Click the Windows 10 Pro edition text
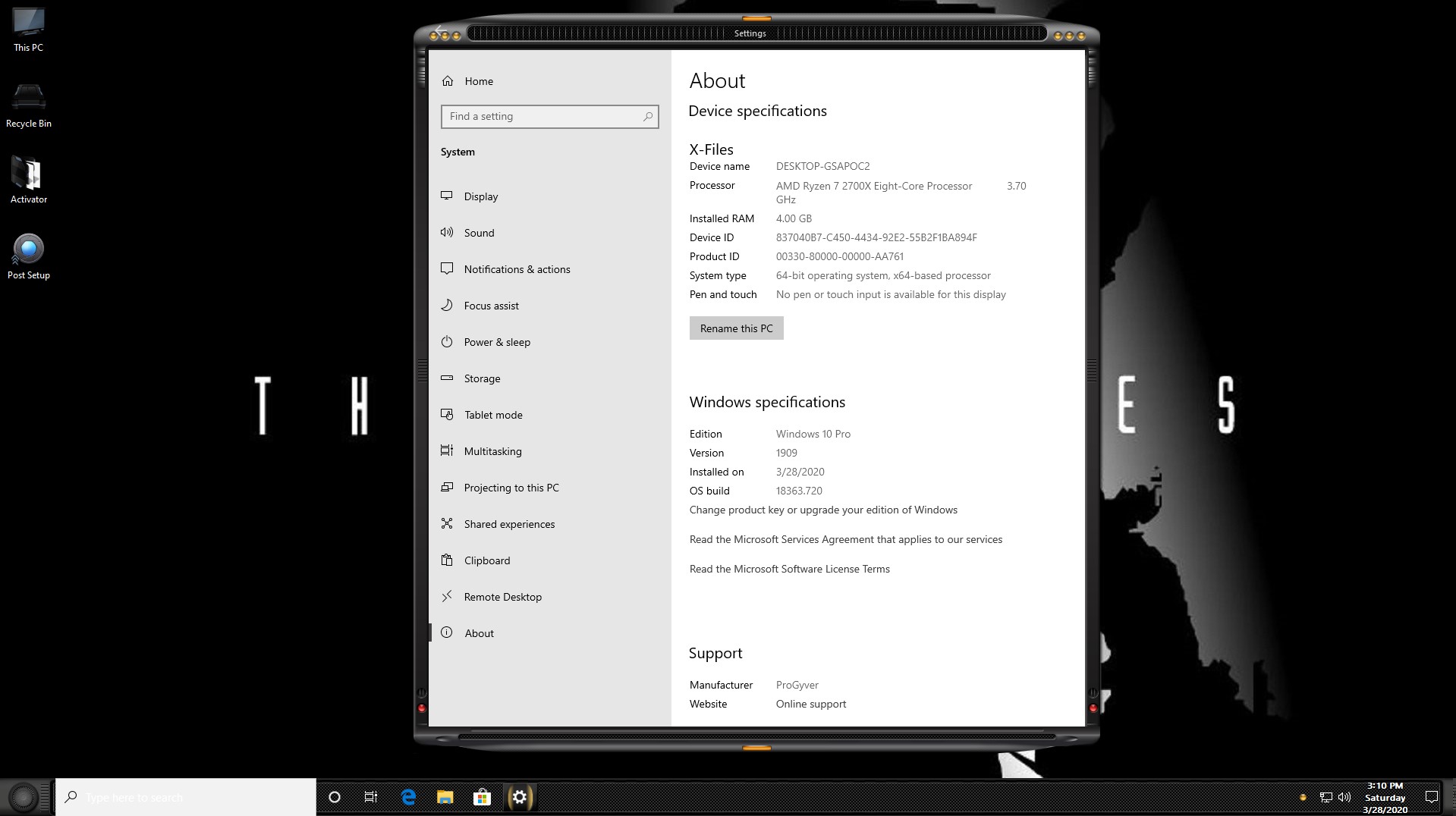The image size is (1456, 816). (x=813, y=434)
